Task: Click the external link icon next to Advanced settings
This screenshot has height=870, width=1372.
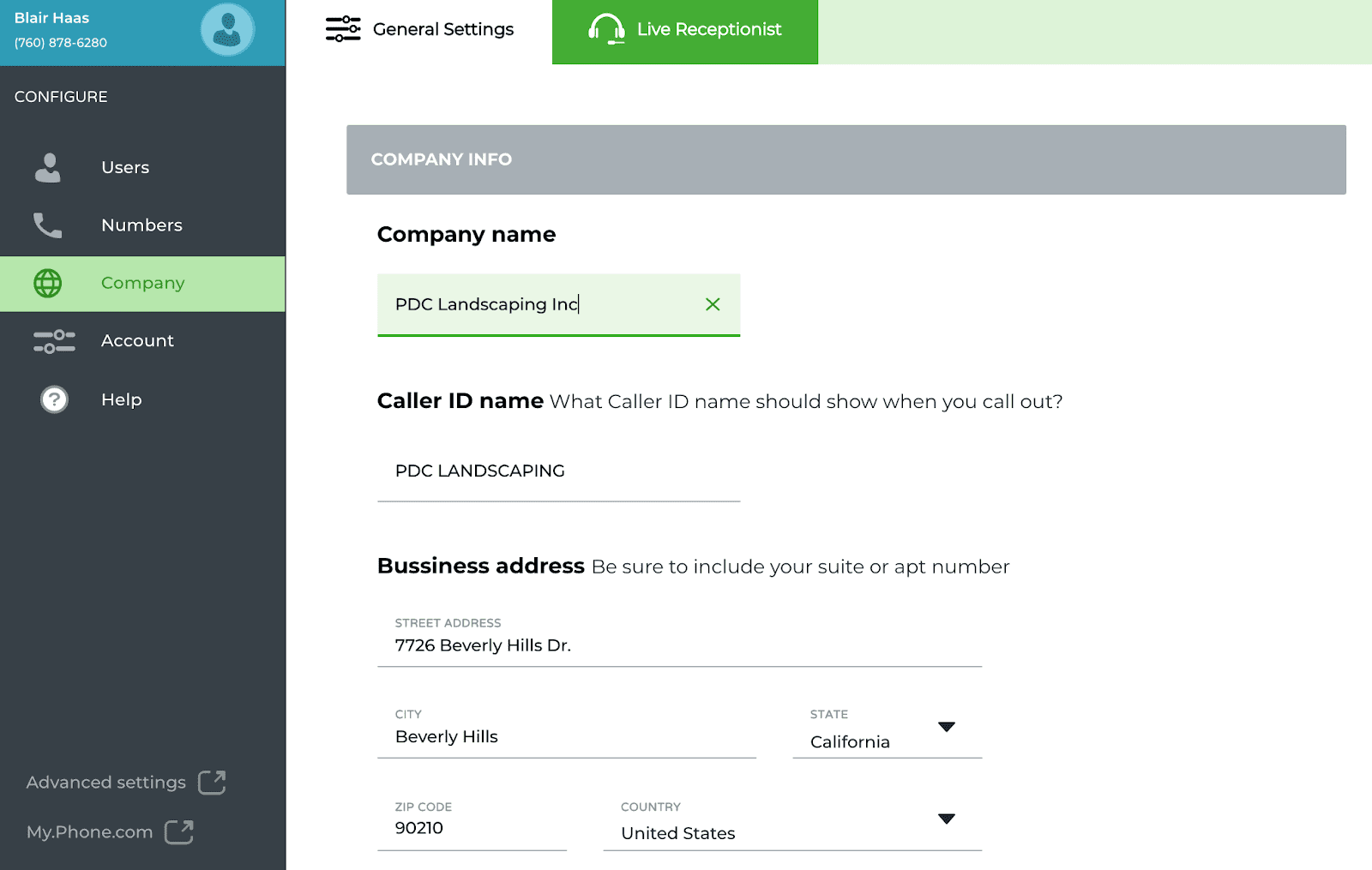Action: coord(214,782)
